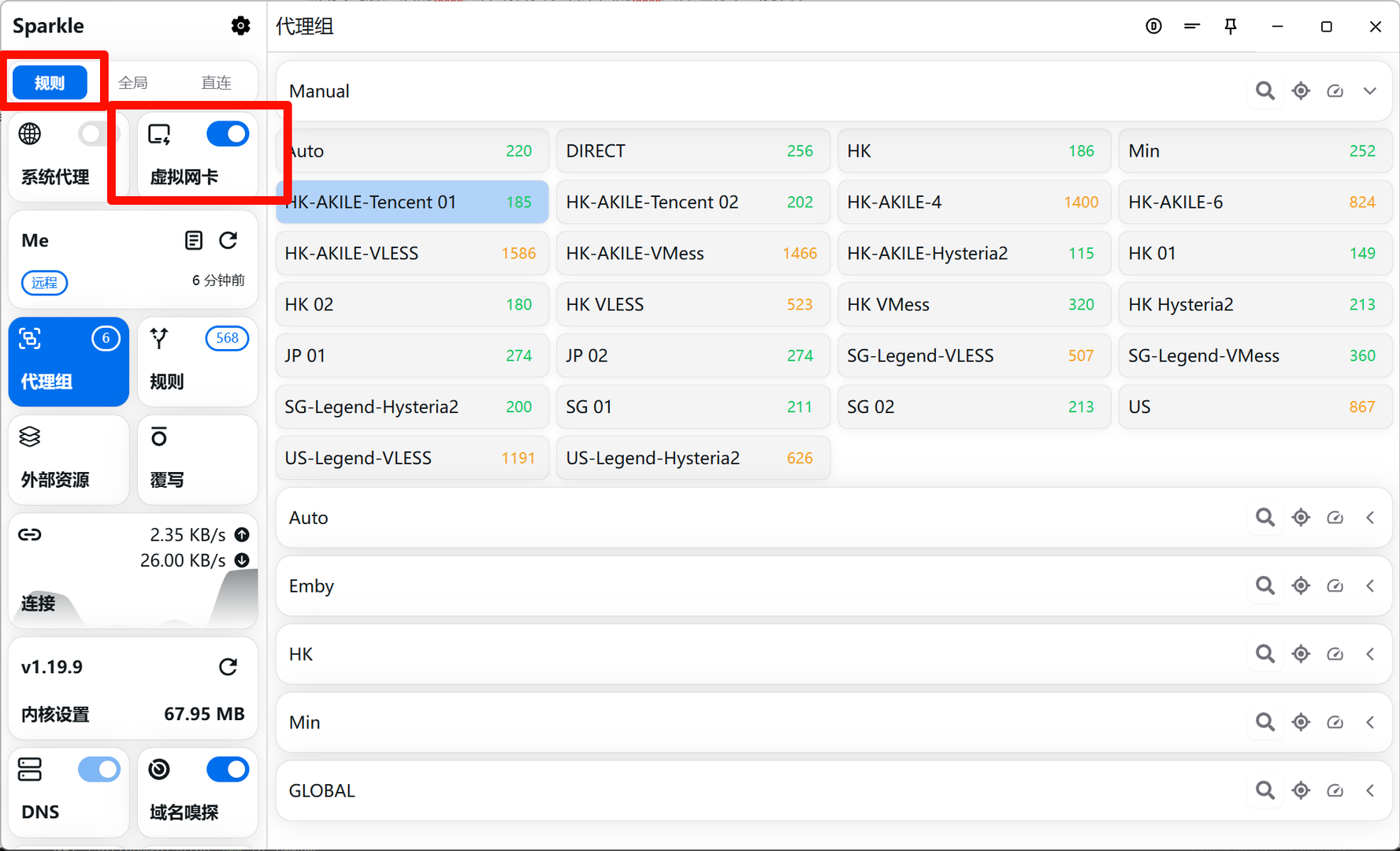Enable the 系统代理 system proxy switch
This screenshot has width=1400, height=851.
click(98, 134)
